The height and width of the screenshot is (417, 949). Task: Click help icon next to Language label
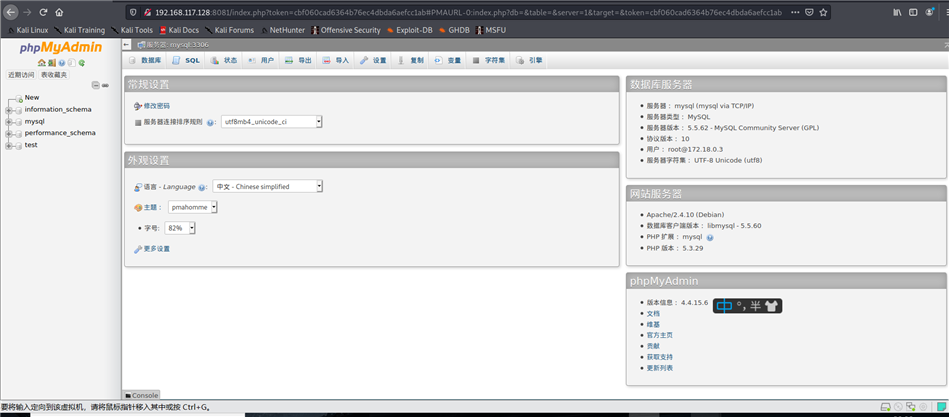click(x=202, y=188)
